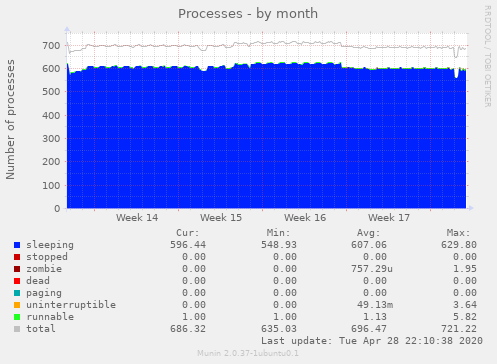
Task: Click sleeping maximum value 629.80
Action: (459, 245)
